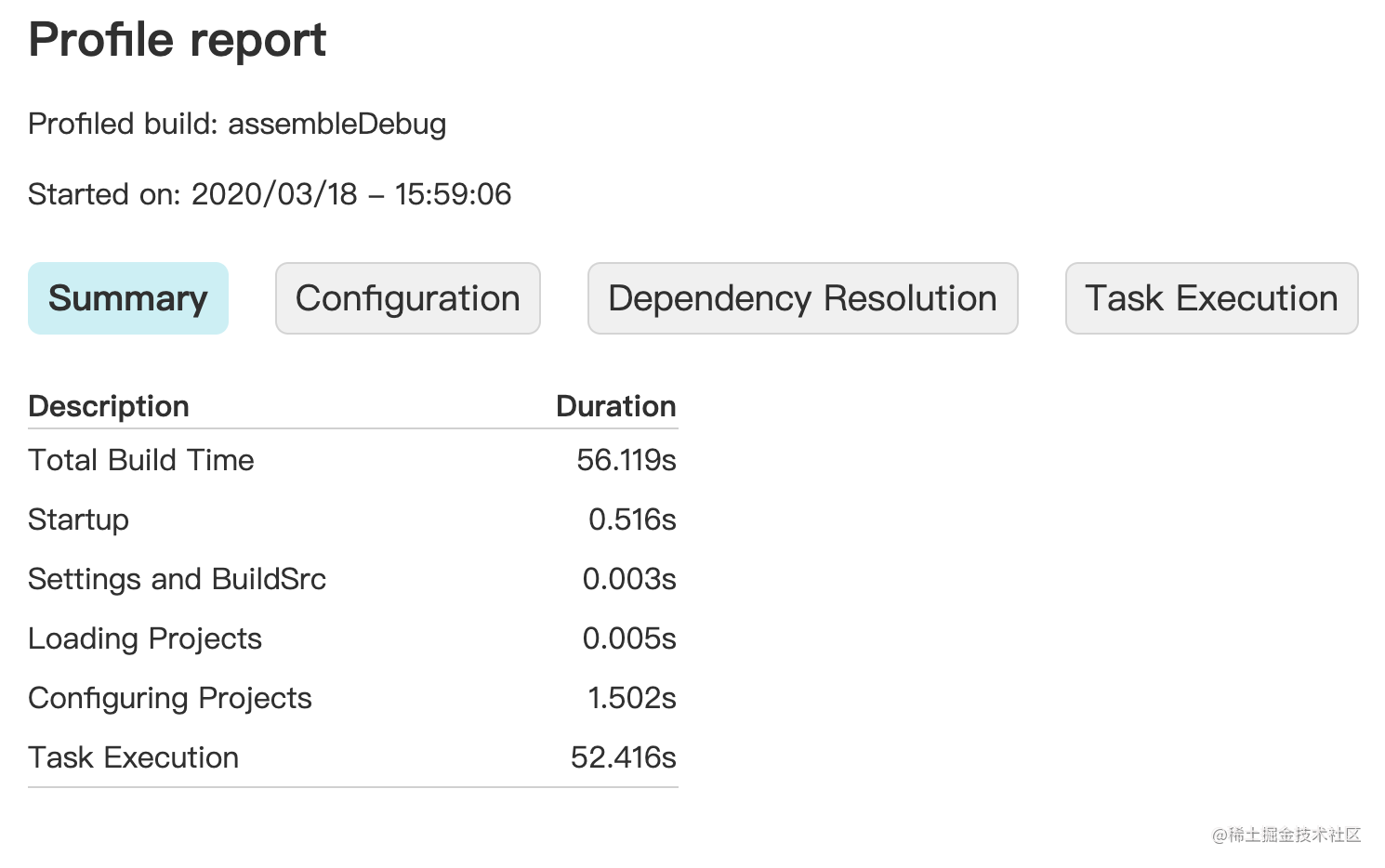Click the 0.516s startup duration
The image size is (1385, 868).
632,519
